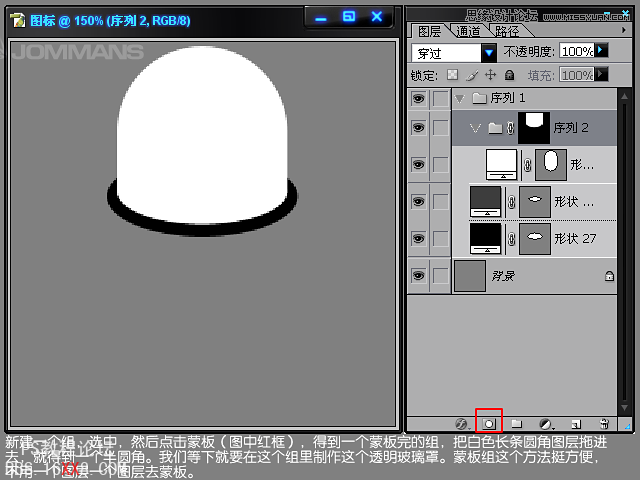Click the Add layer mask icon
The width and height of the screenshot is (640, 480).
[489, 424]
